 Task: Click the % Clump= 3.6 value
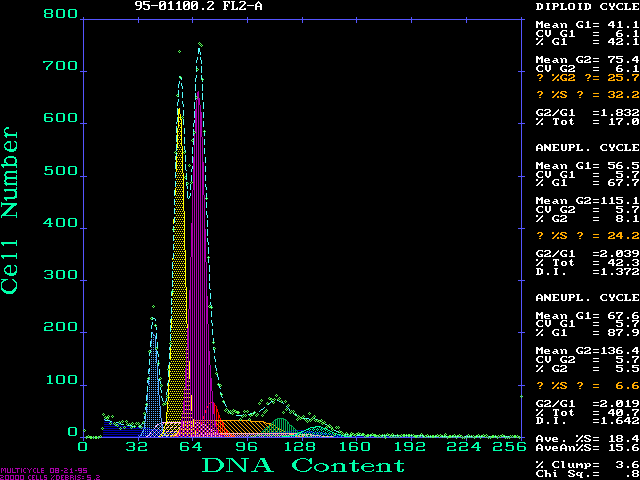point(588,465)
